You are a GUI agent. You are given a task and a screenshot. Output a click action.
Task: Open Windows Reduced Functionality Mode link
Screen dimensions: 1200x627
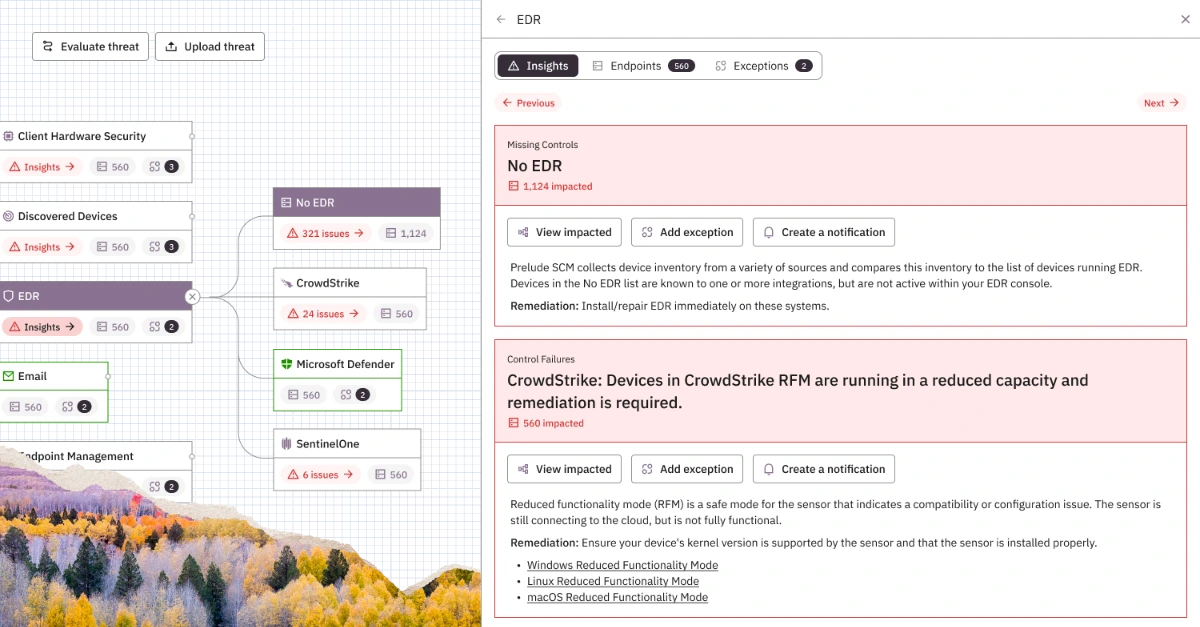(622, 565)
